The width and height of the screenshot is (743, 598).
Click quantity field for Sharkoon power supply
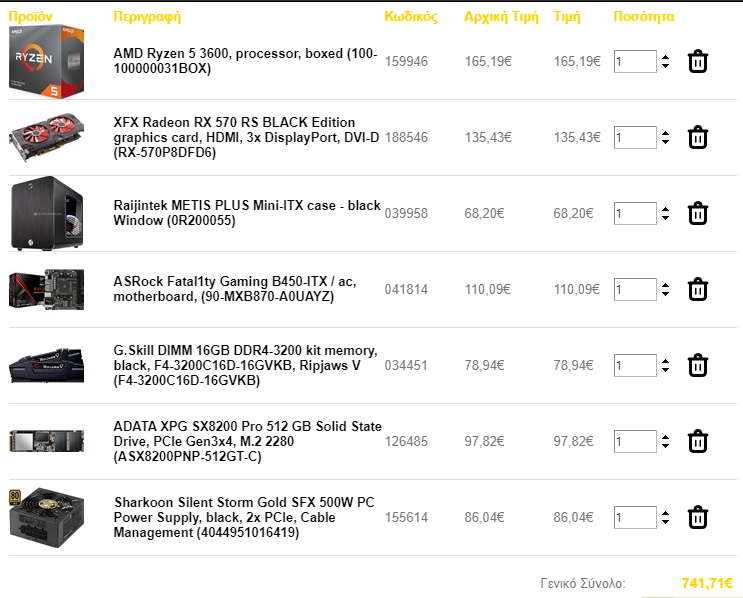pos(635,517)
